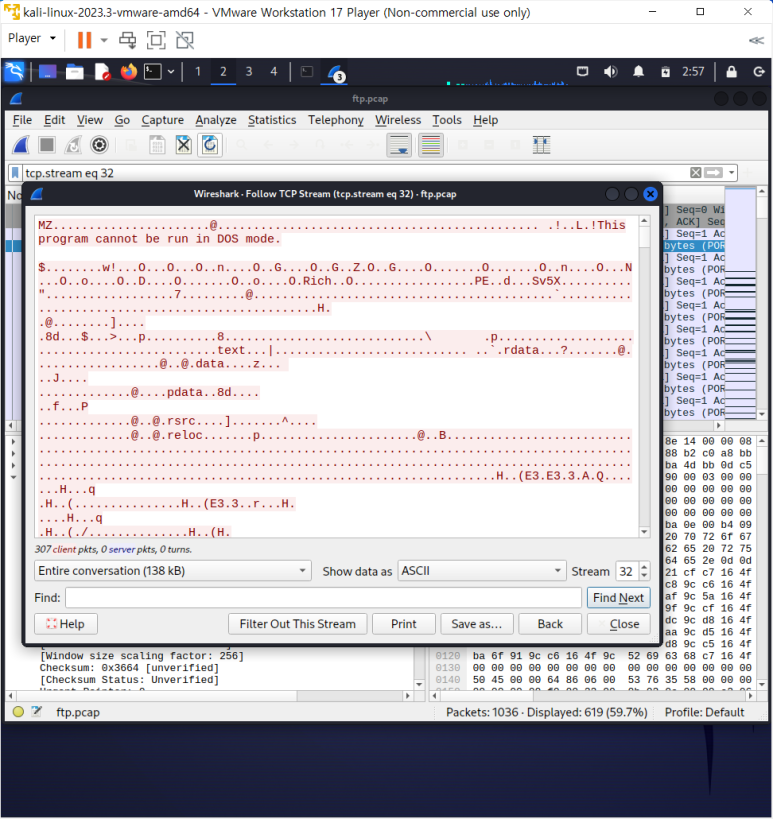Toggle colorize packet list icon
773x819 pixels.
pyautogui.click(x=431, y=145)
